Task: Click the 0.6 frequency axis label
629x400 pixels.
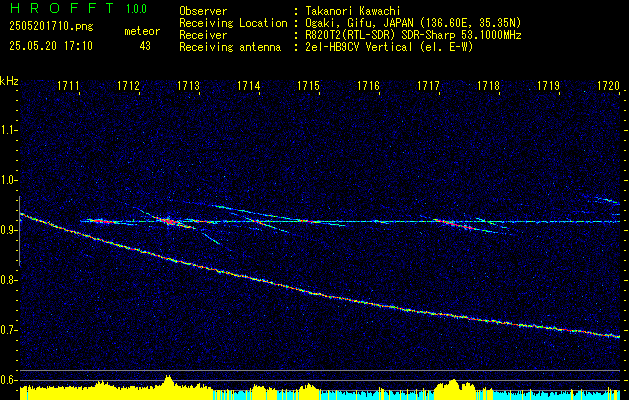Action: pos(8,380)
